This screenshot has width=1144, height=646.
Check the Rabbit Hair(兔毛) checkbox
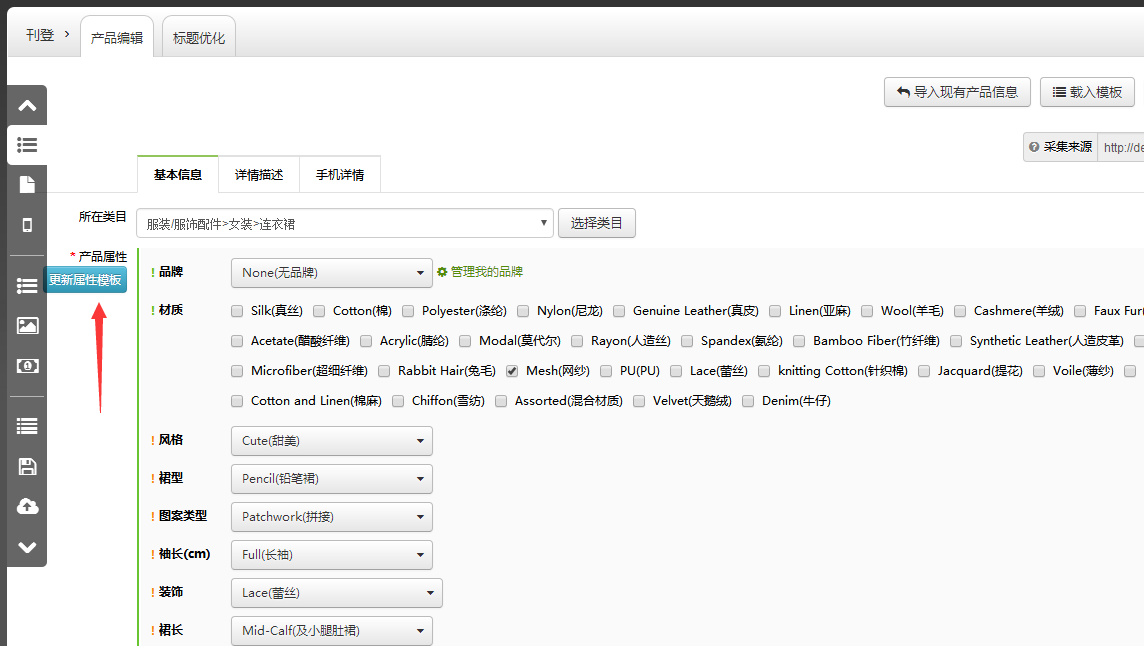(384, 371)
